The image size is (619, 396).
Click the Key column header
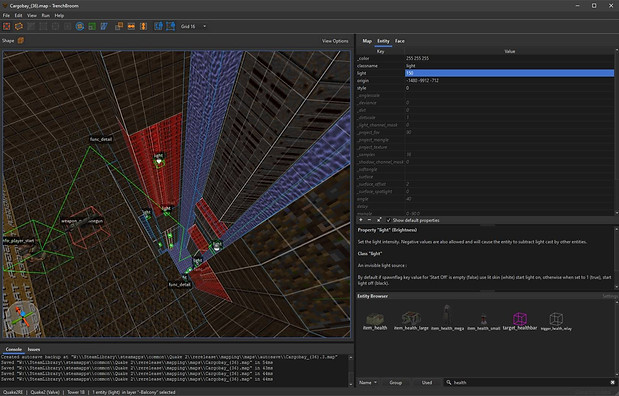pos(380,51)
